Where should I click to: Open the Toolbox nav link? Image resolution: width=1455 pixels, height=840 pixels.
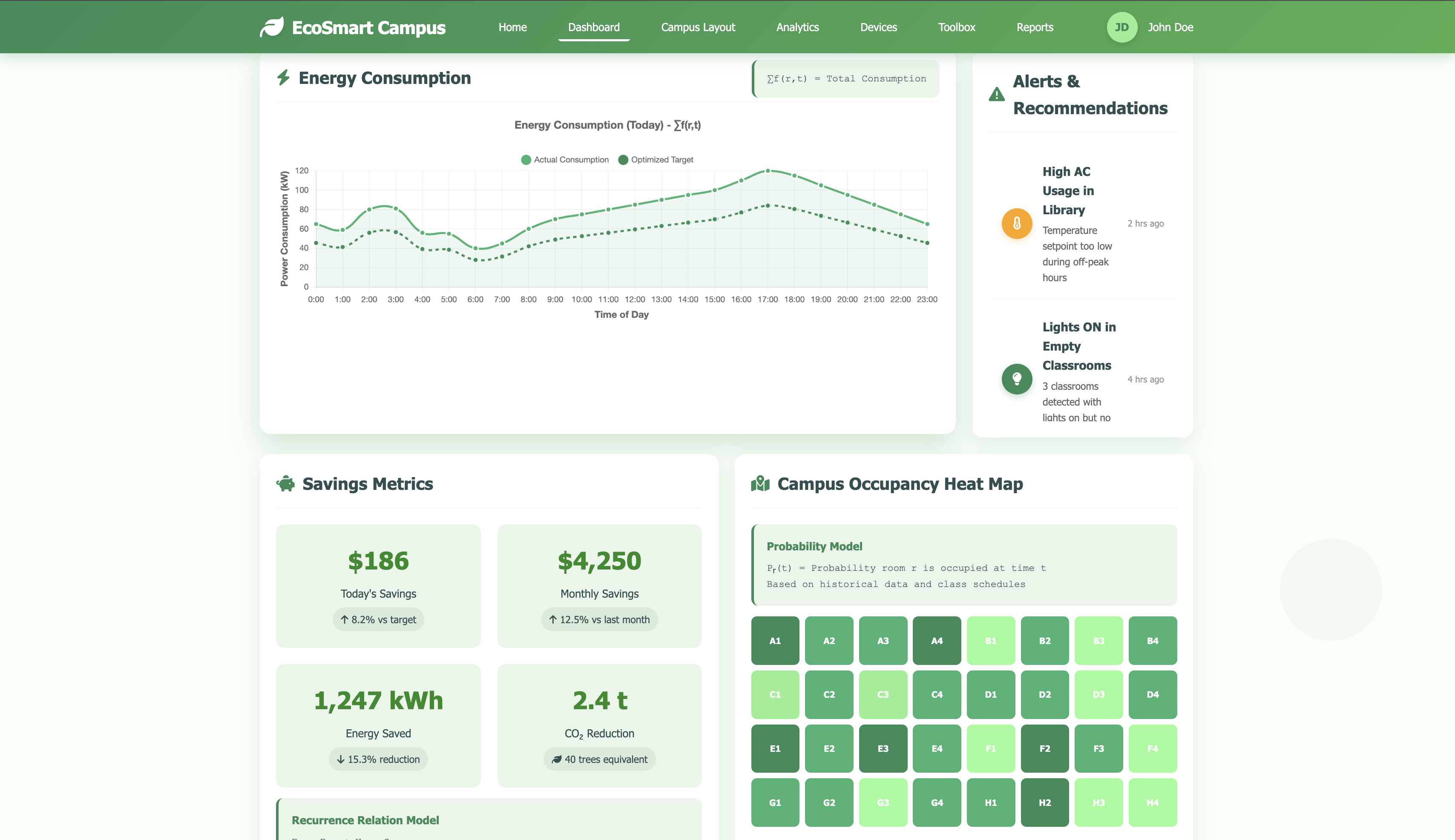956,27
